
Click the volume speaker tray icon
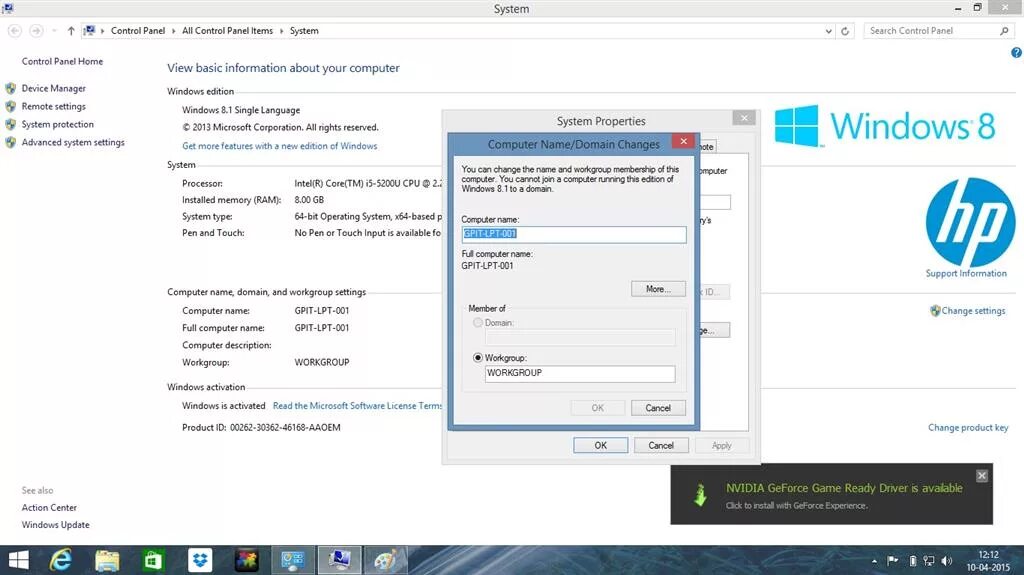pos(946,561)
